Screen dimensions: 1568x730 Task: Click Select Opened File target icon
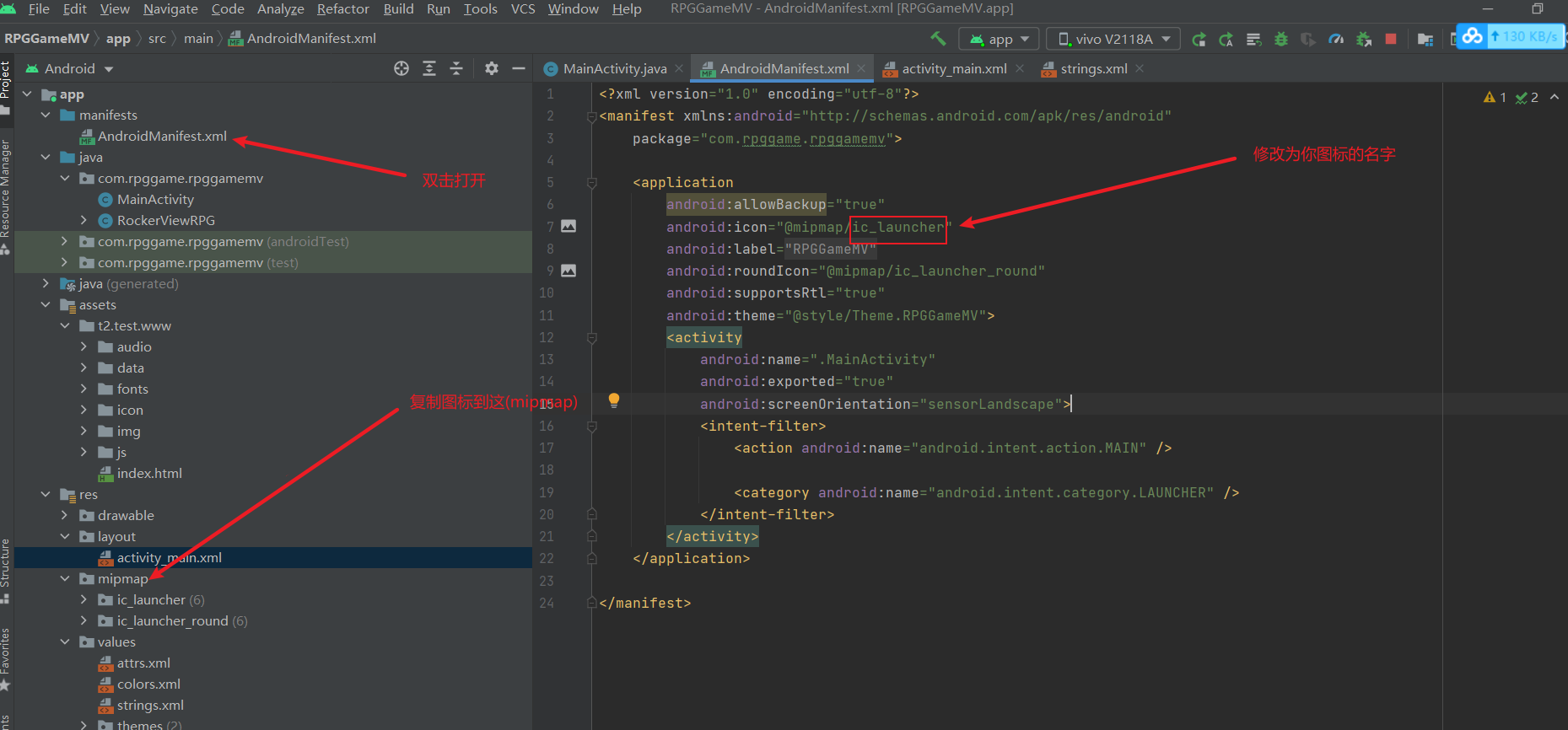pos(401,68)
